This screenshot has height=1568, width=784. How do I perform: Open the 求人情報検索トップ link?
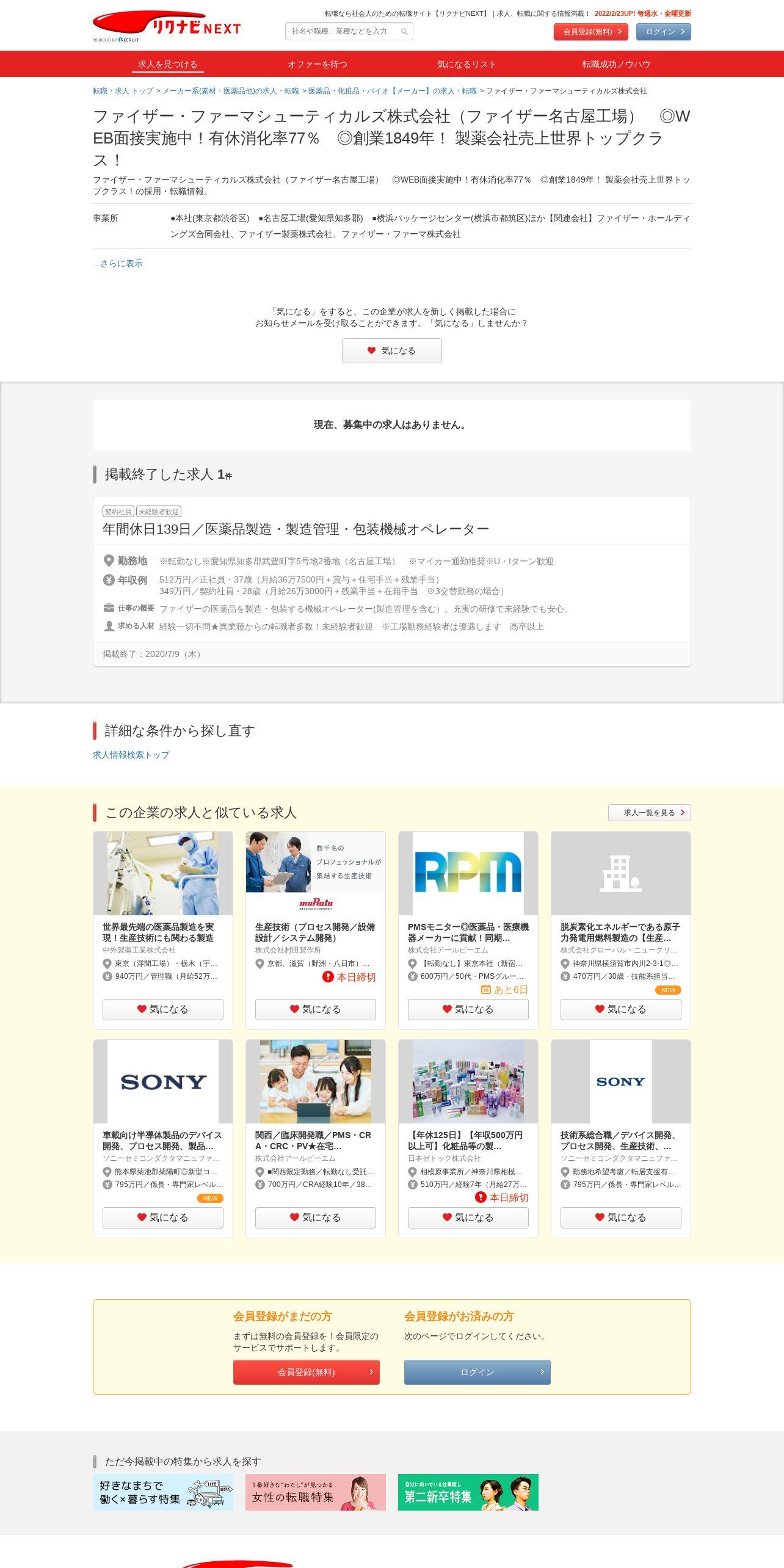coord(131,755)
